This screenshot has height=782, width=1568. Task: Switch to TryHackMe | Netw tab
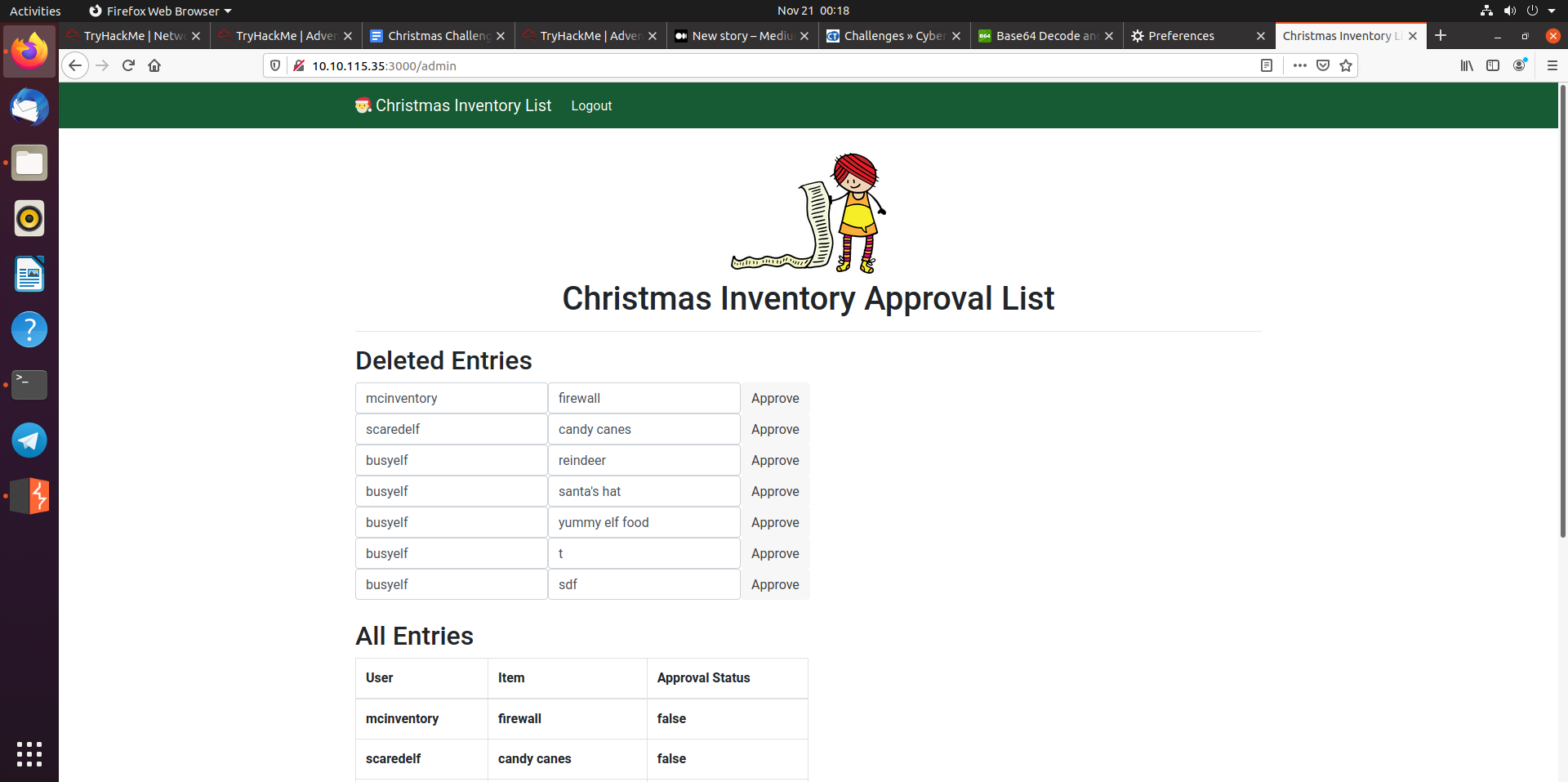[x=133, y=36]
